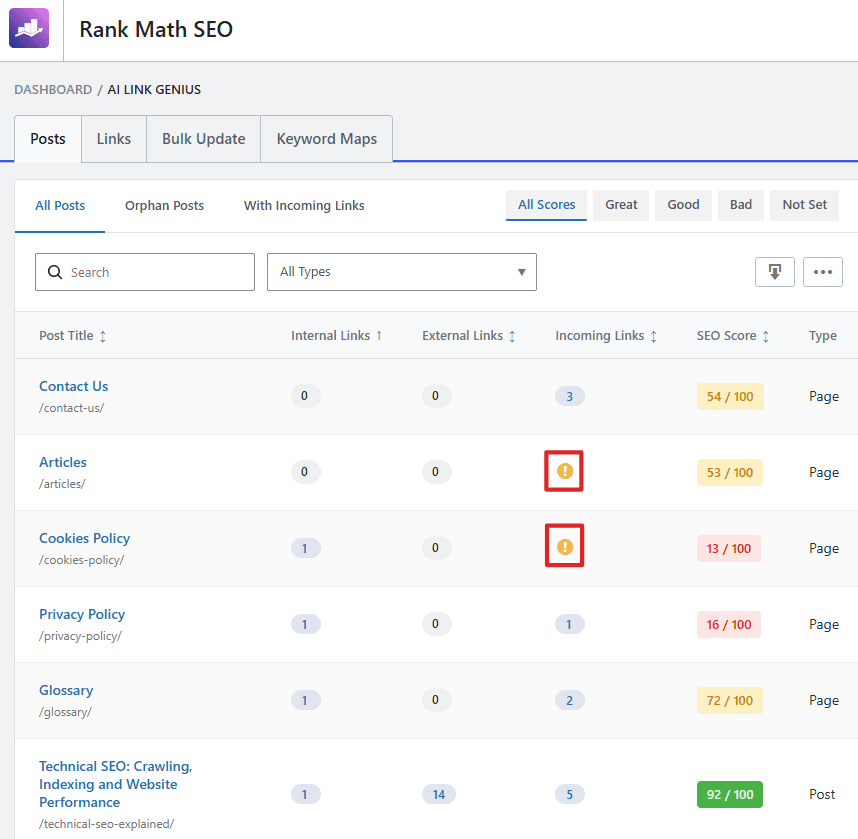858x839 pixels.
Task: Filter by Good score
Action: click(x=683, y=205)
